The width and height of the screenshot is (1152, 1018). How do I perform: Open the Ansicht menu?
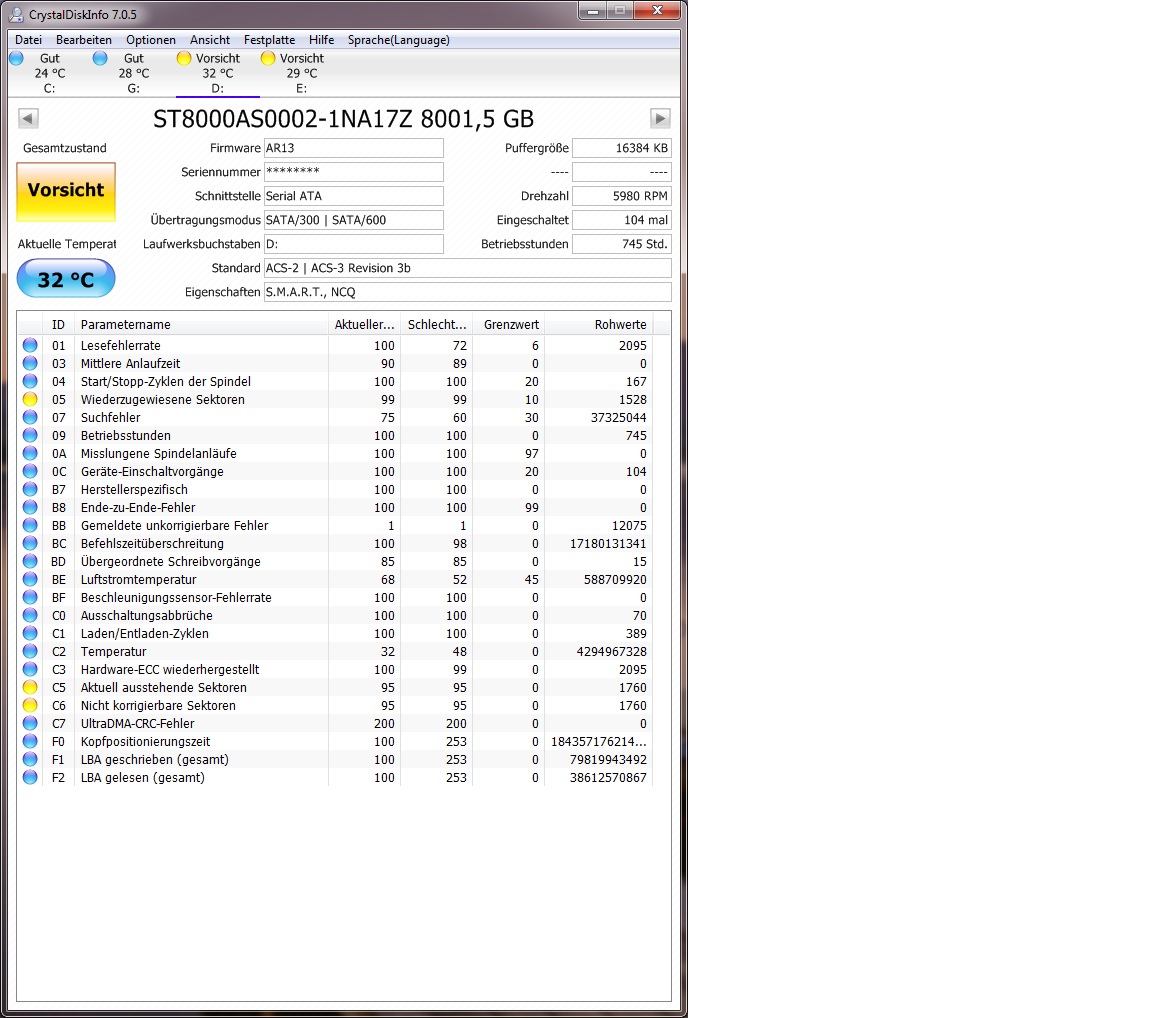(209, 40)
